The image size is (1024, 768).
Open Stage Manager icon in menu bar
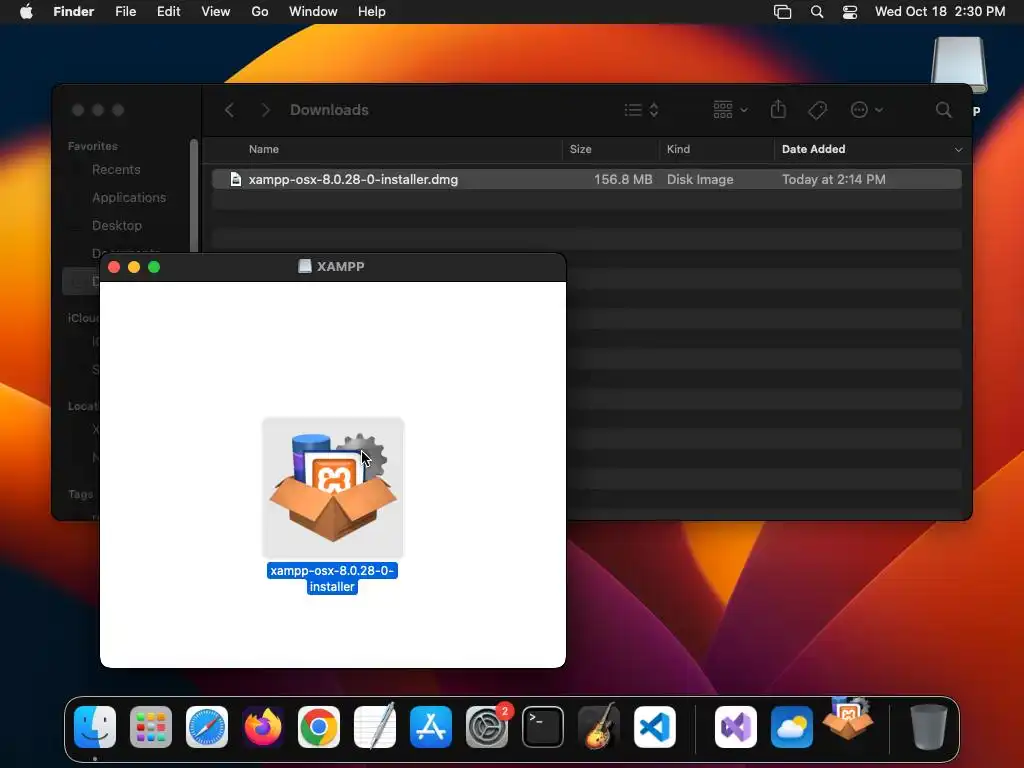782,12
